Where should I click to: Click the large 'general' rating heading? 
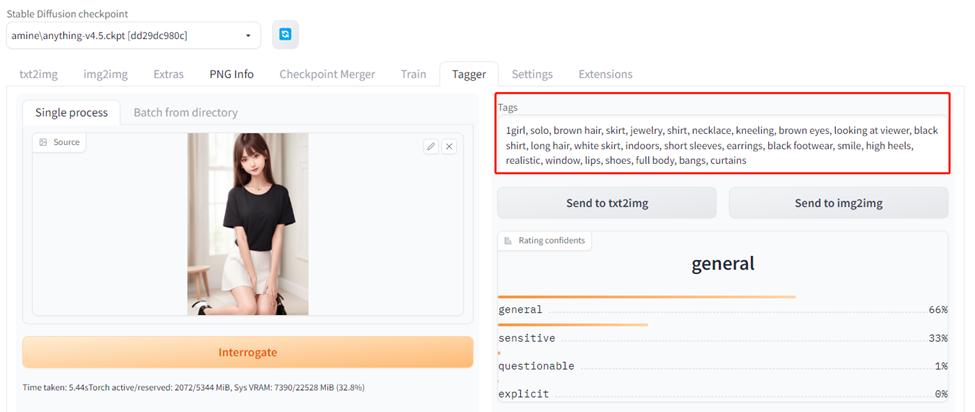tap(723, 263)
